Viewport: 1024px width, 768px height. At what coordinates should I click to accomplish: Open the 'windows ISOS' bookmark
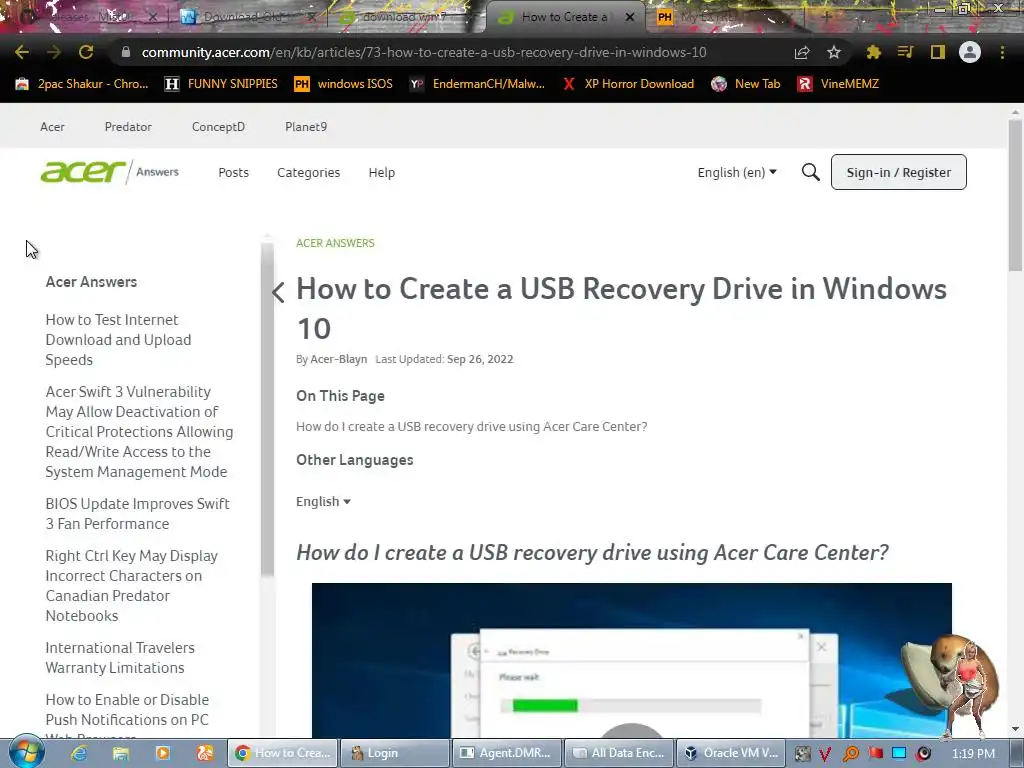coord(344,84)
